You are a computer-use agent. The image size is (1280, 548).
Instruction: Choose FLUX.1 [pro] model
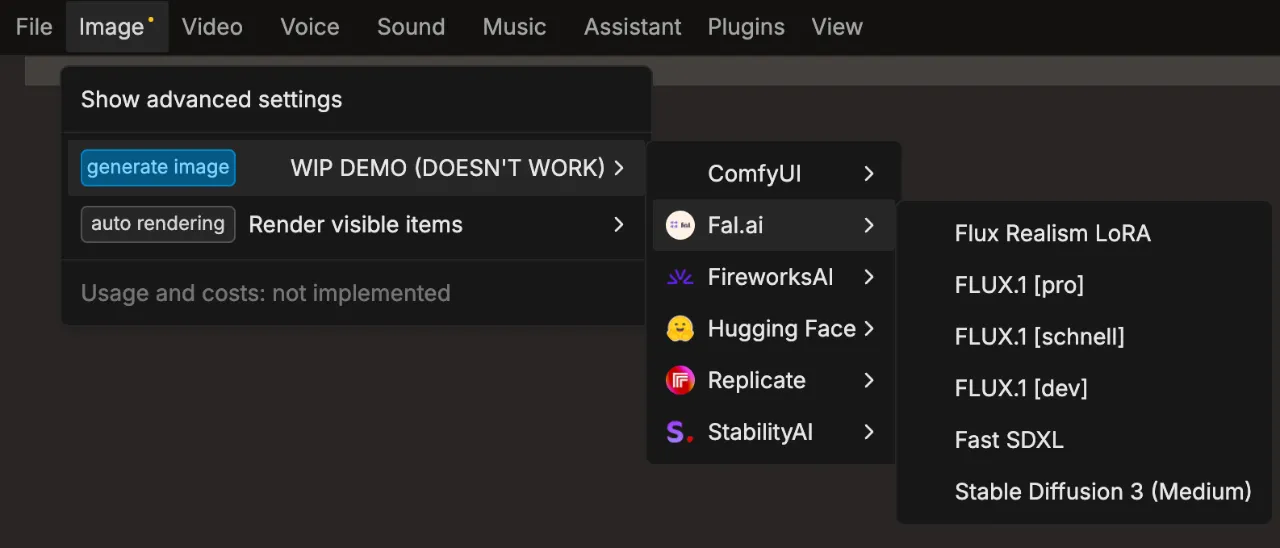click(1019, 285)
